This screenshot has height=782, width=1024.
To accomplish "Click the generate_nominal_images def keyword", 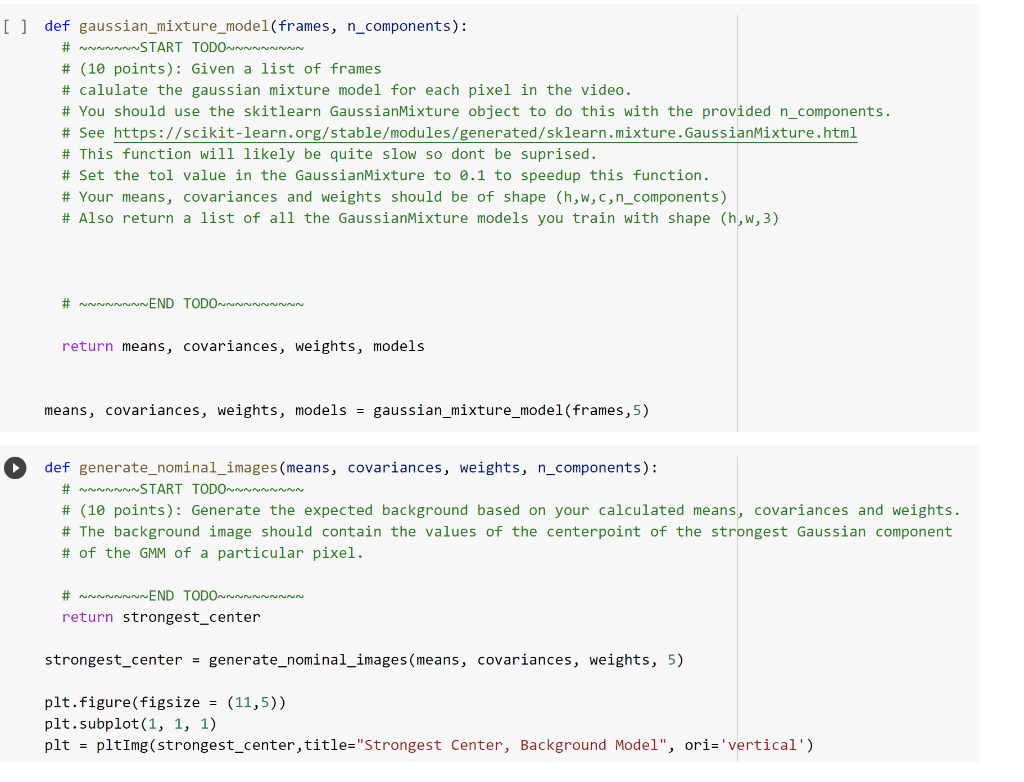I will coord(56,467).
